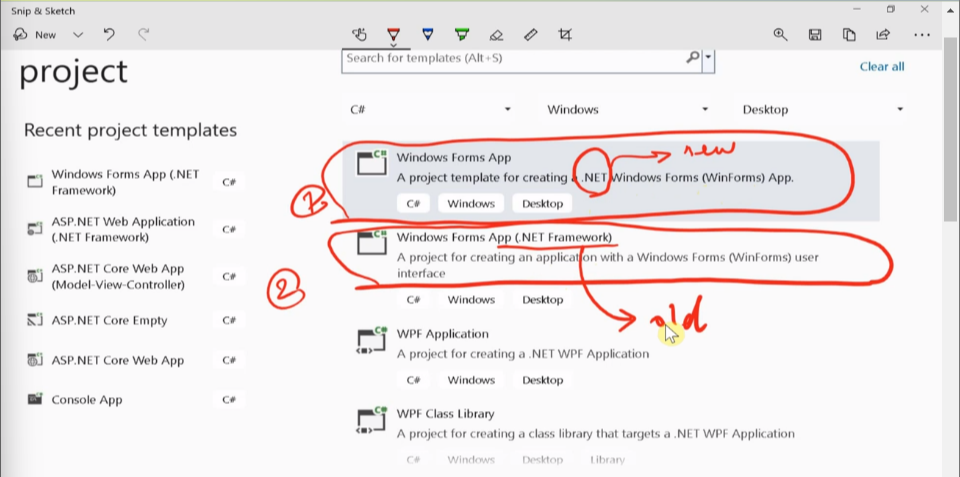Click Library tag under WPF Class Library
Image resolution: width=960 pixels, height=477 pixels.
tap(607, 459)
